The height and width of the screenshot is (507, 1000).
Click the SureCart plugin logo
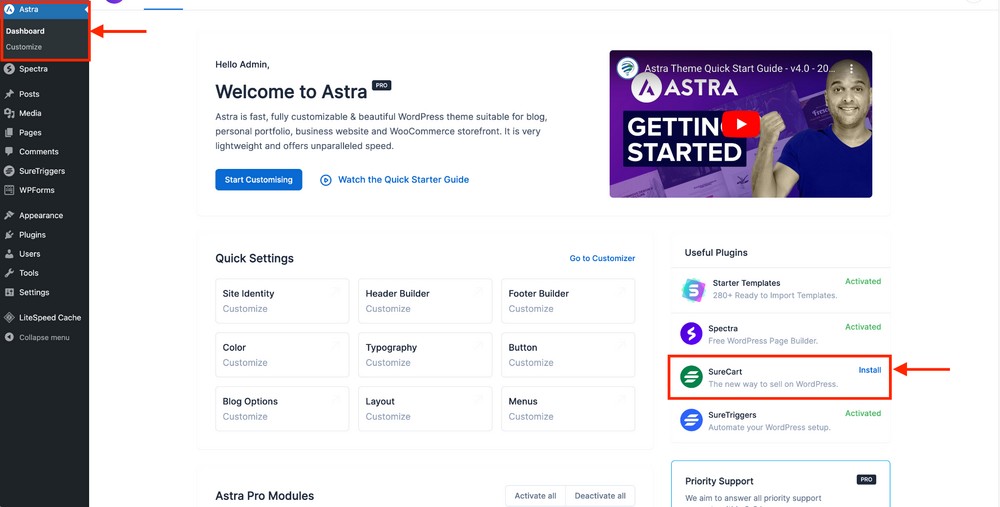pyautogui.click(x=691, y=377)
